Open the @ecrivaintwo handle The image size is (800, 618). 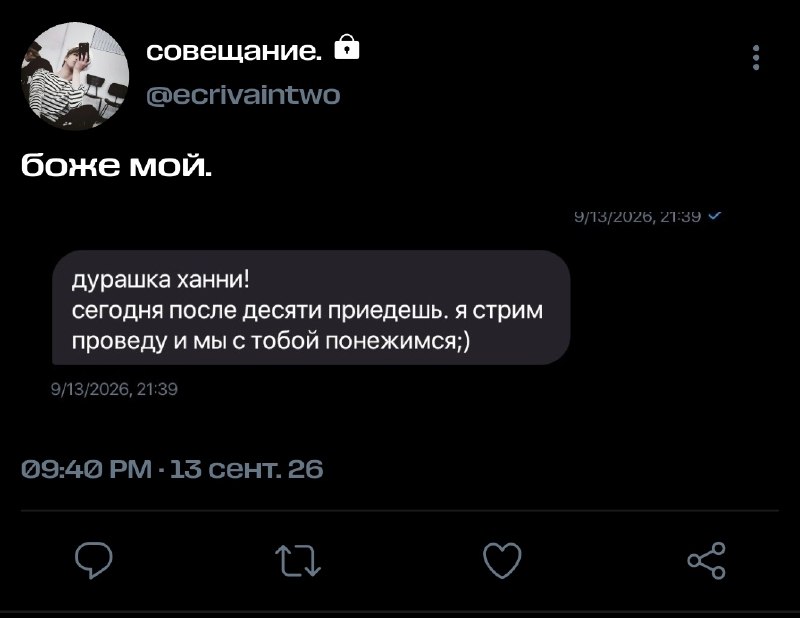[243, 95]
